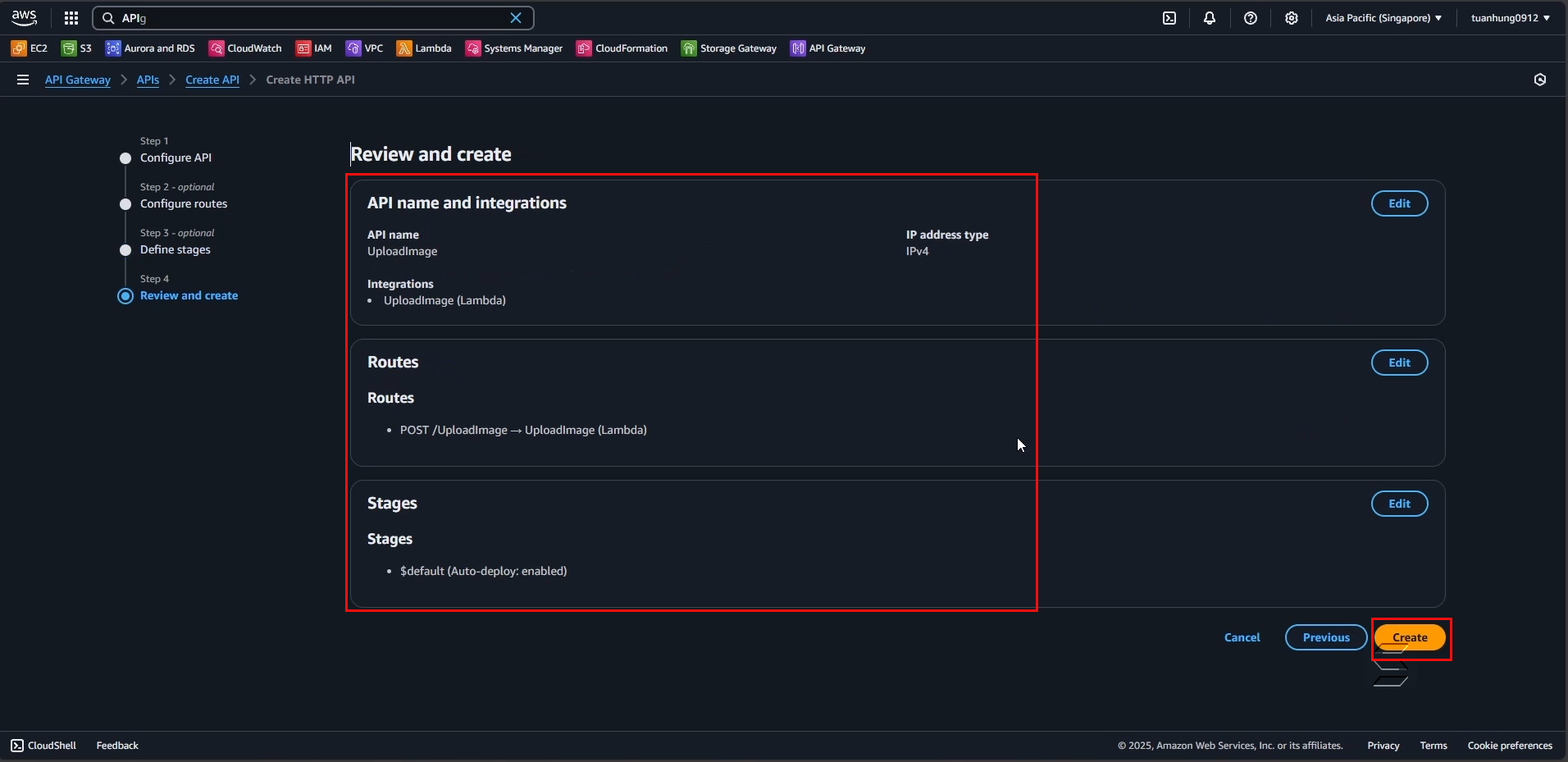Jump to Step 1 Configure API
The image size is (1568, 762).
tap(175, 157)
